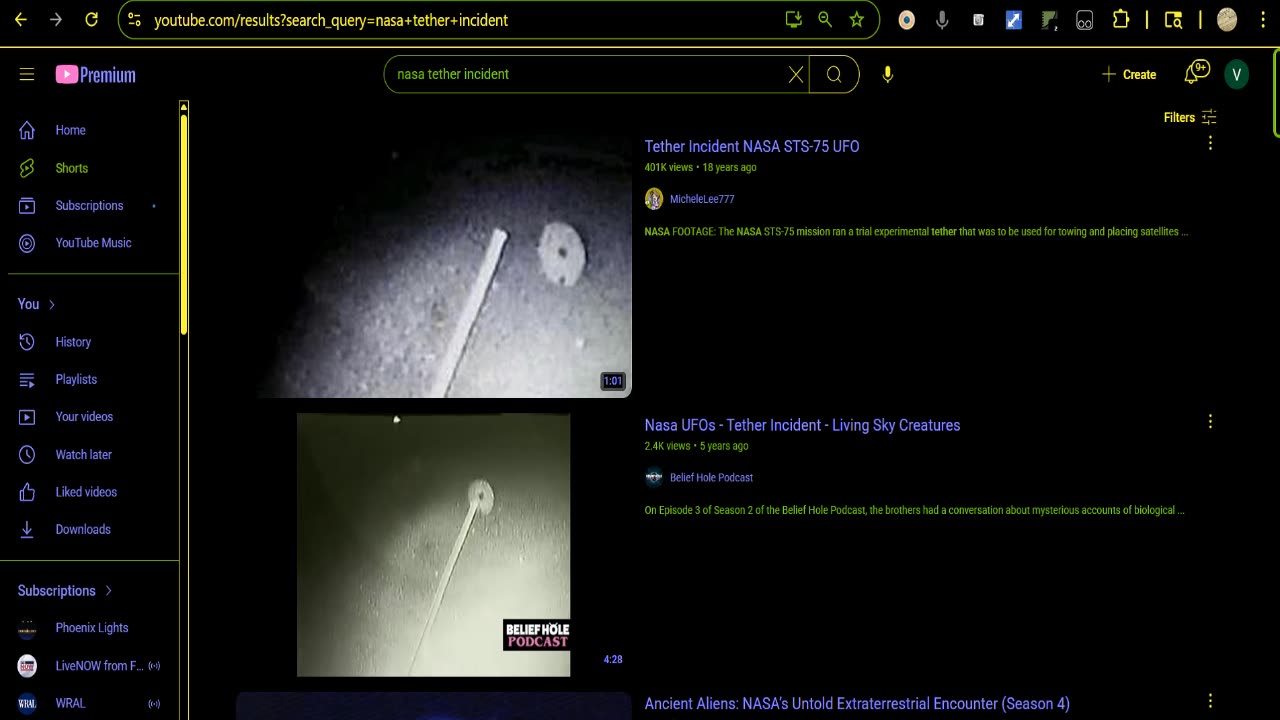This screenshot has height=720, width=1280.
Task: Open the tab search side panel icon
Action: 1174,20
